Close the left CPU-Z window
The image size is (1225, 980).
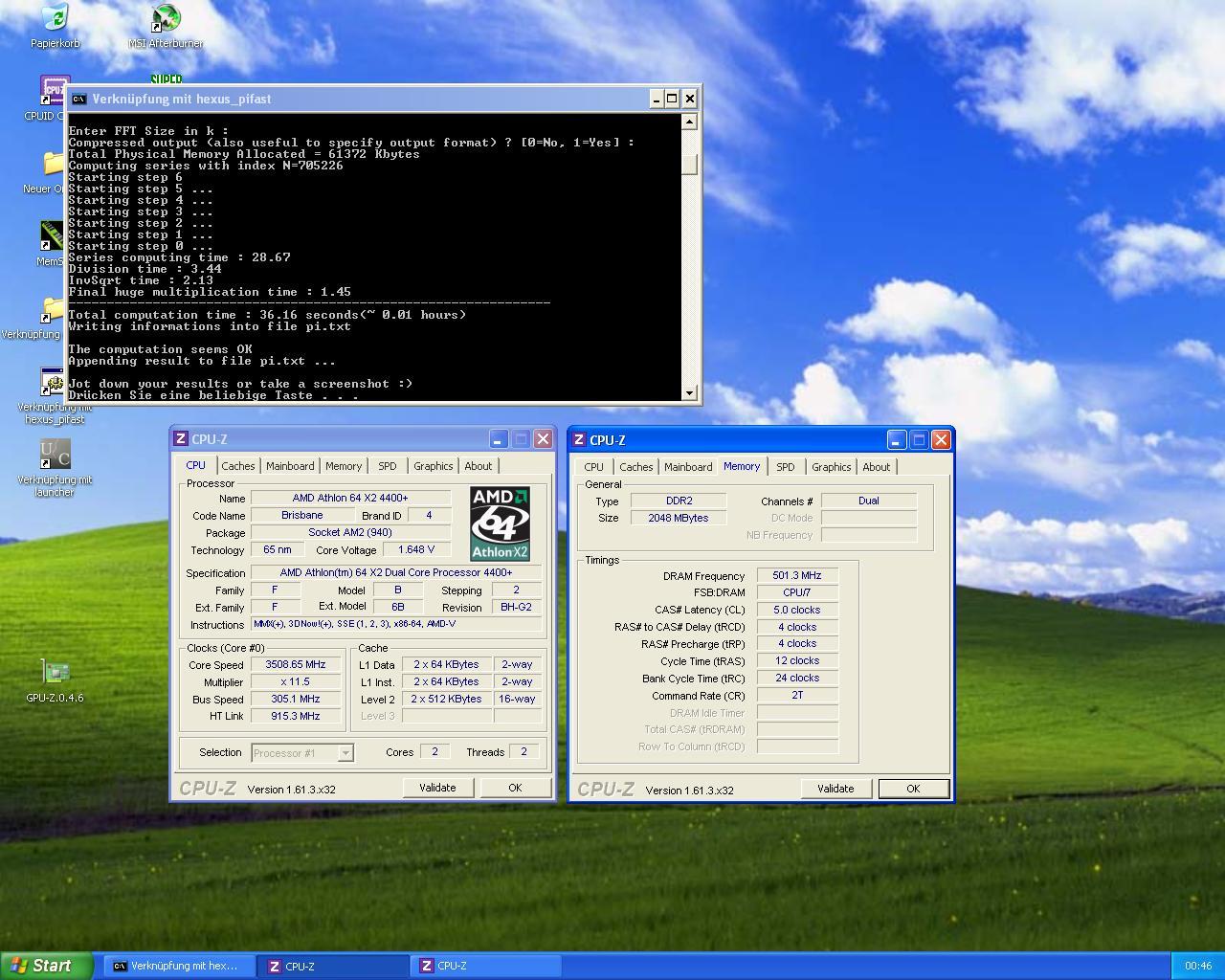[543, 439]
